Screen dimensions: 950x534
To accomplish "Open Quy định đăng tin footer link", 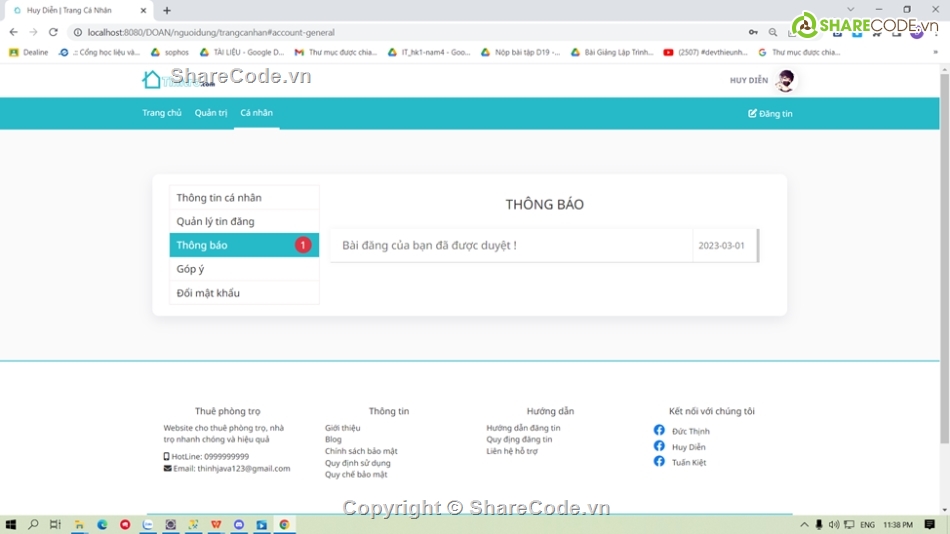I will [519, 439].
